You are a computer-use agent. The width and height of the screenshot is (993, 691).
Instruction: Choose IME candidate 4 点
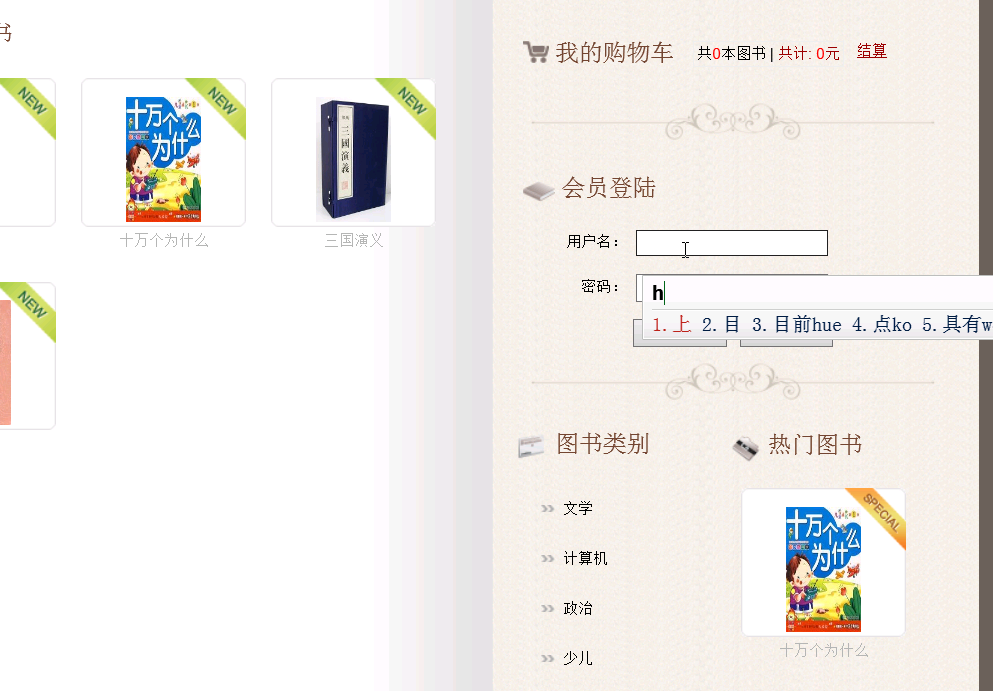[x=882, y=325]
